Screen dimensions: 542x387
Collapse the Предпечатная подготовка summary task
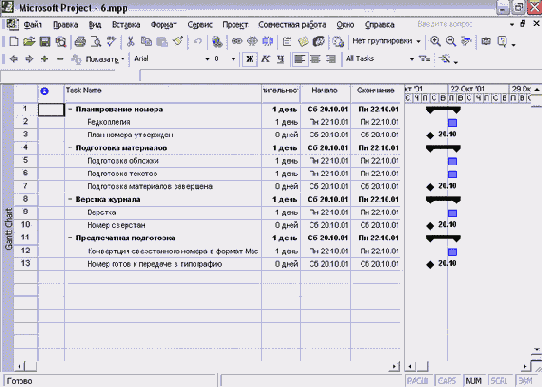pos(70,238)
